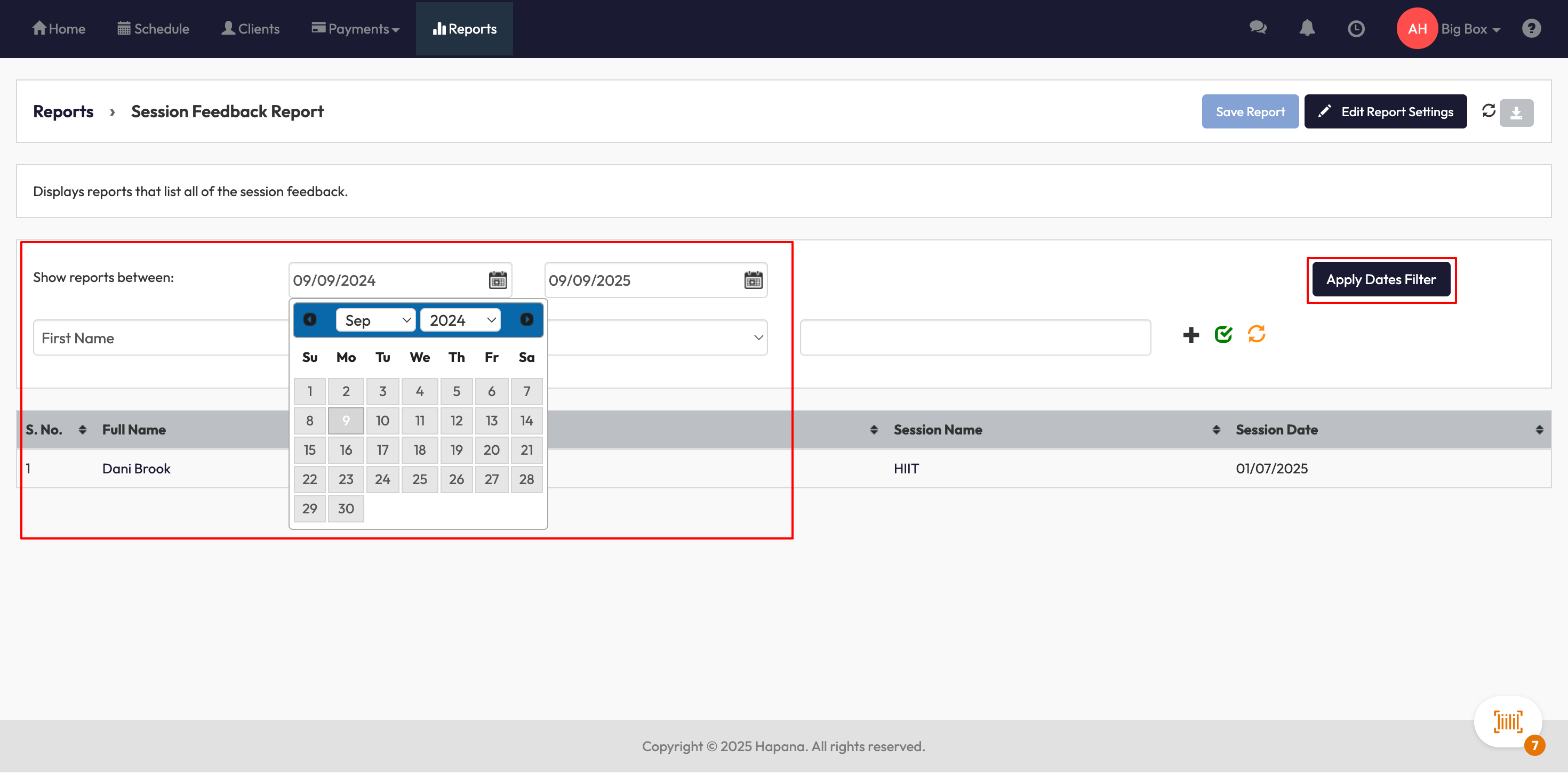The height and width of the screenshot is (773, 1568).
Task: Open the chat messages icon
Action: coord(1258,28)
